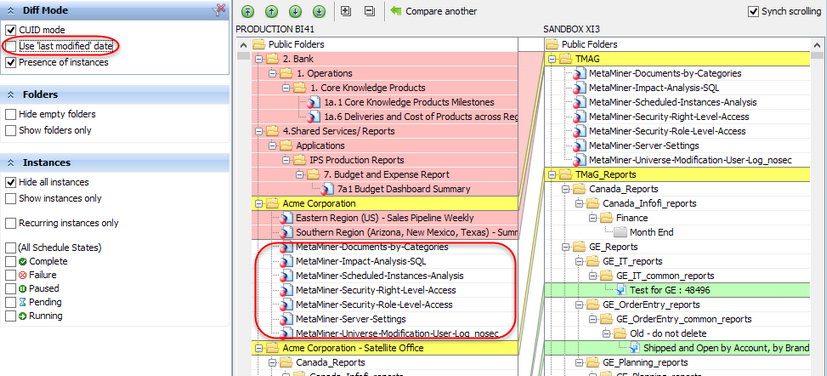Select MetaMiner-Documents-by-Categories in sandbox tree
This screenshot has width=827, height=376.
665,73
